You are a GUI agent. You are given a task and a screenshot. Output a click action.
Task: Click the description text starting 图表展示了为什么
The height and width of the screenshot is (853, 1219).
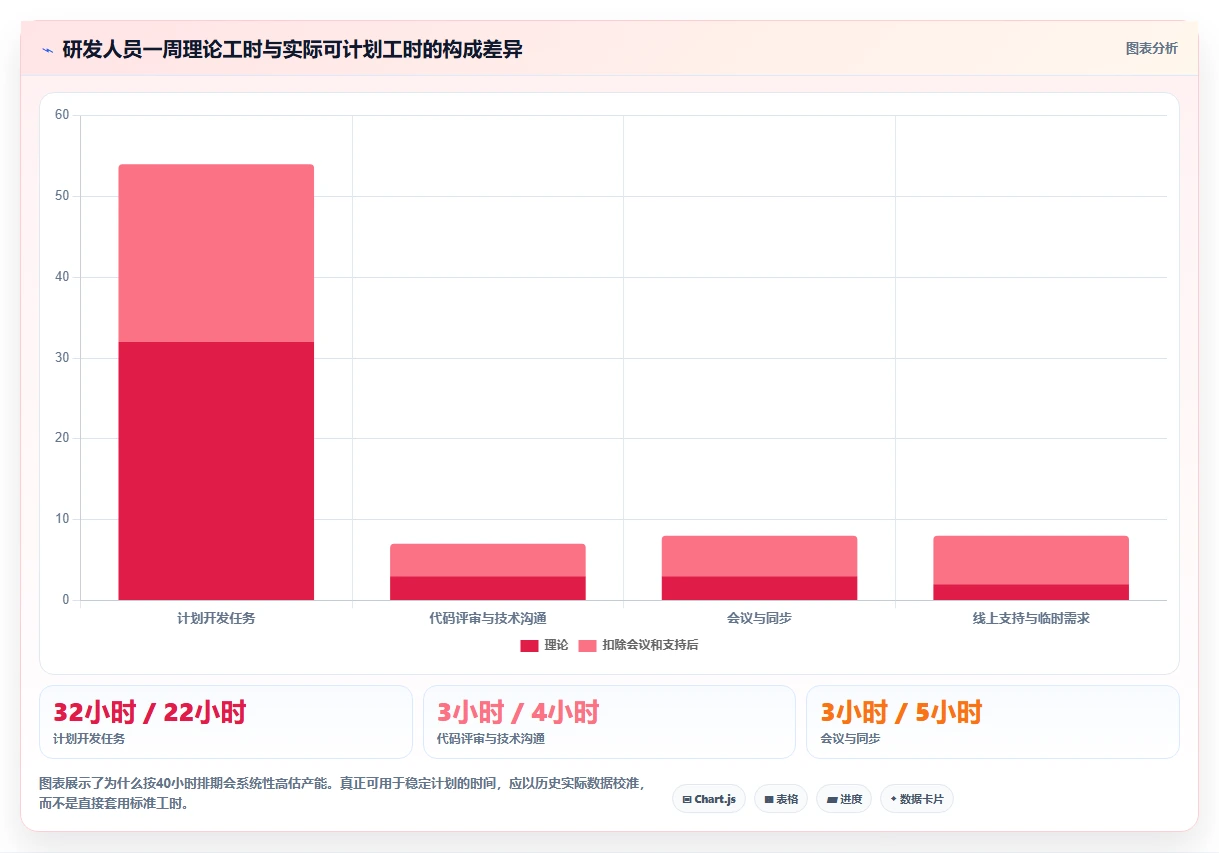(342, 793)
